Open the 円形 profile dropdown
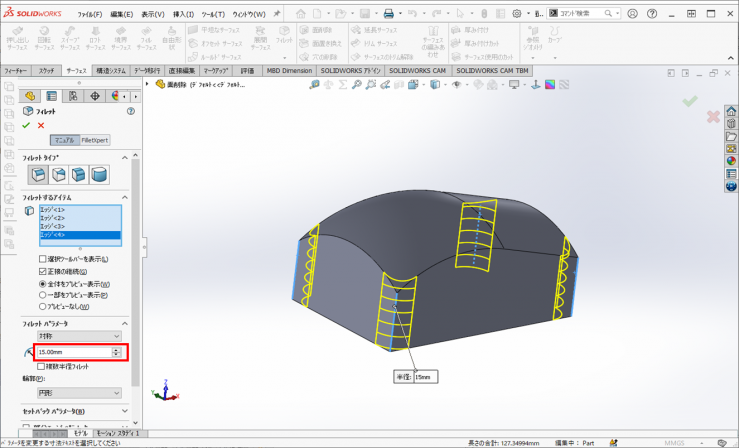Image resolution: width=739 pixels, height=448 pixels. point(78,393)
